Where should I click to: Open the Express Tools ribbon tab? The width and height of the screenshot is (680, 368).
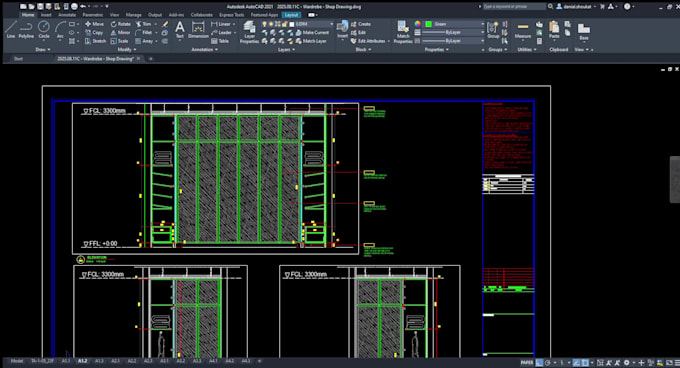(231, 15)
